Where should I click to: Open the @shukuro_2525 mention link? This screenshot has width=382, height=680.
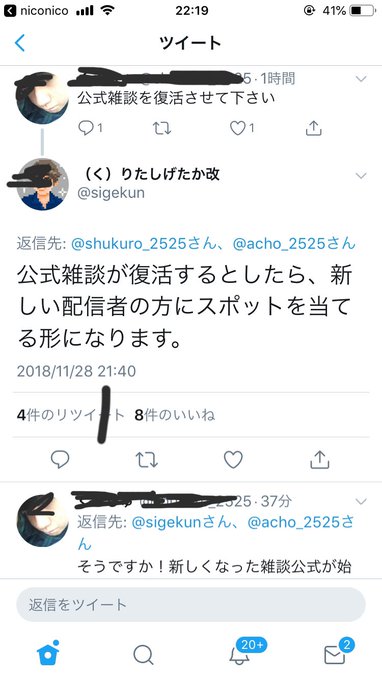pos(144,244)
